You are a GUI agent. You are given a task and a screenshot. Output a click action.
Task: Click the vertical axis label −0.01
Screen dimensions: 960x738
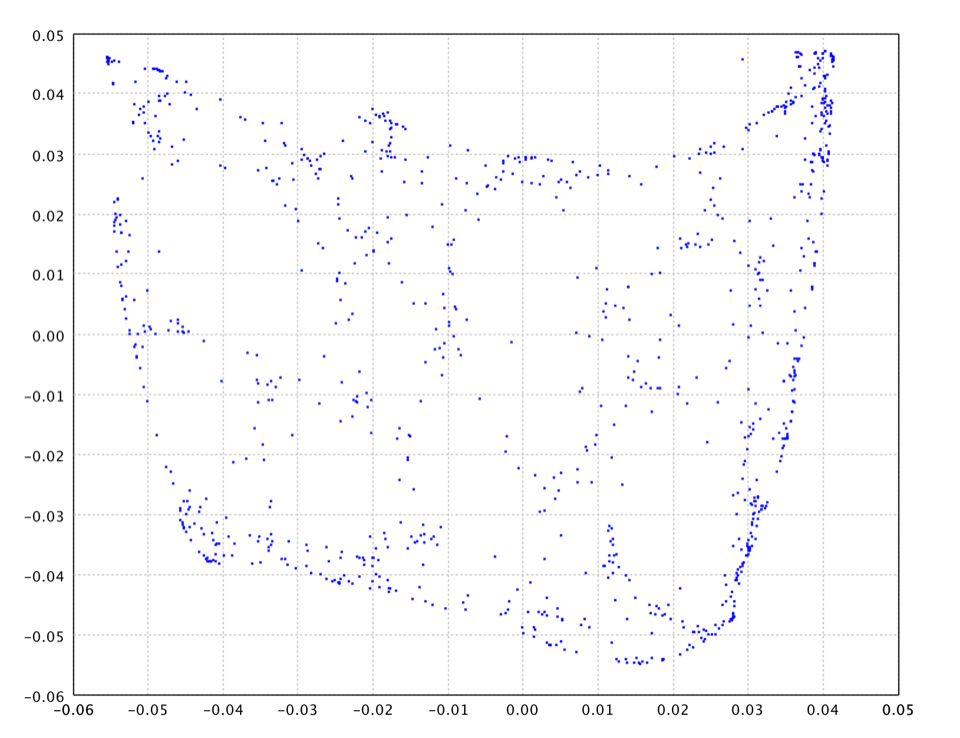pyautogui.click(x=44, y=396)
